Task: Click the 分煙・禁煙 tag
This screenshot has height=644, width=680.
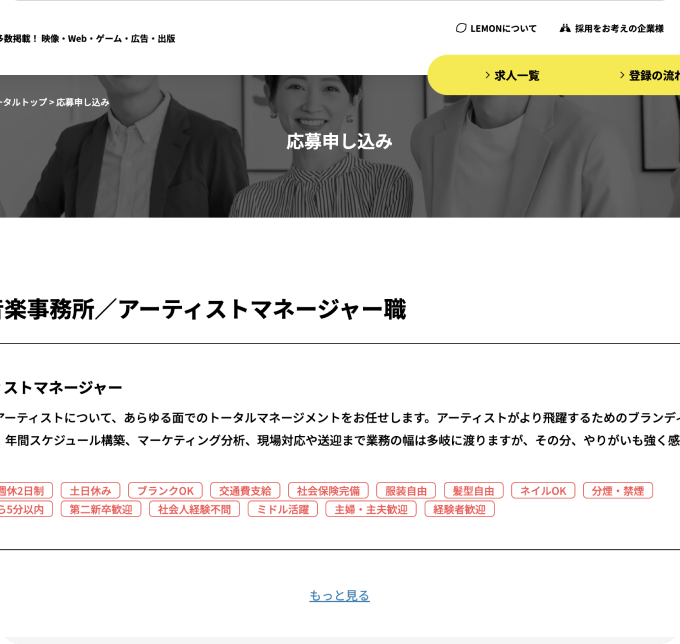Action: tap(617, 491)
